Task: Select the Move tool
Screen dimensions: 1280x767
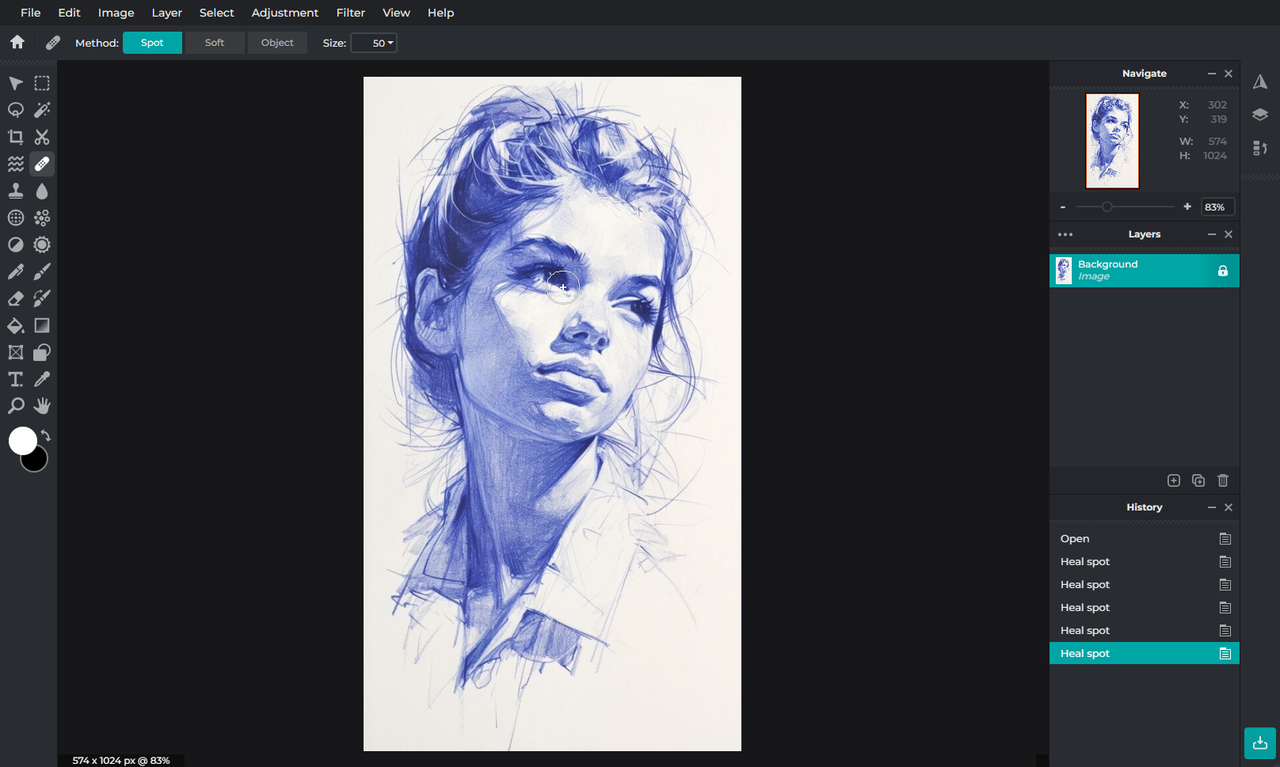Action: [14, 83]
